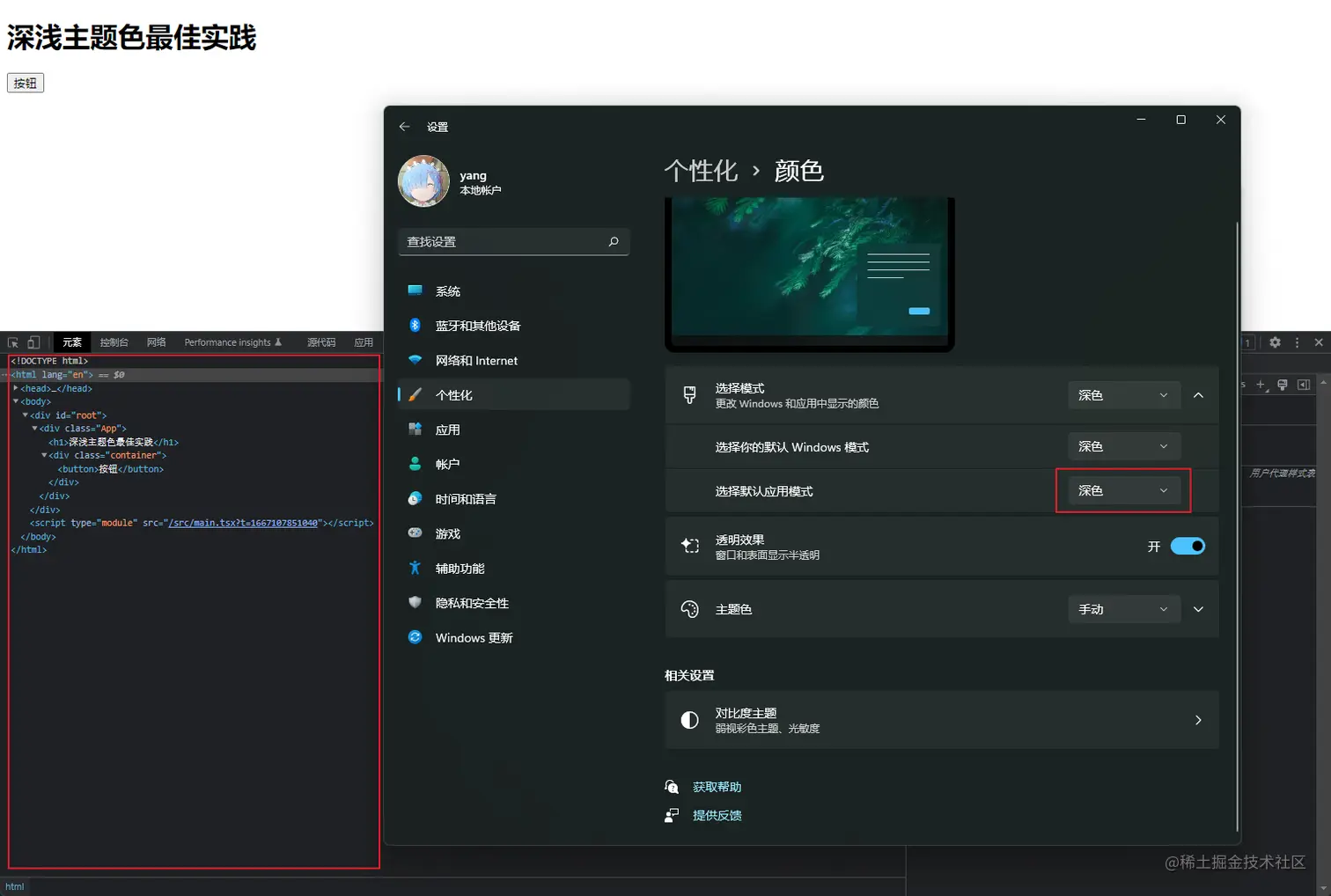
Task: Click the Settings window vertical scrollbar
Action: (1237, 526)
